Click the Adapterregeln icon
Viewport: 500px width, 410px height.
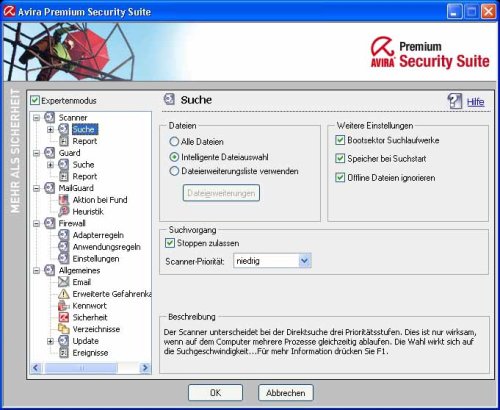coord(63,235)
